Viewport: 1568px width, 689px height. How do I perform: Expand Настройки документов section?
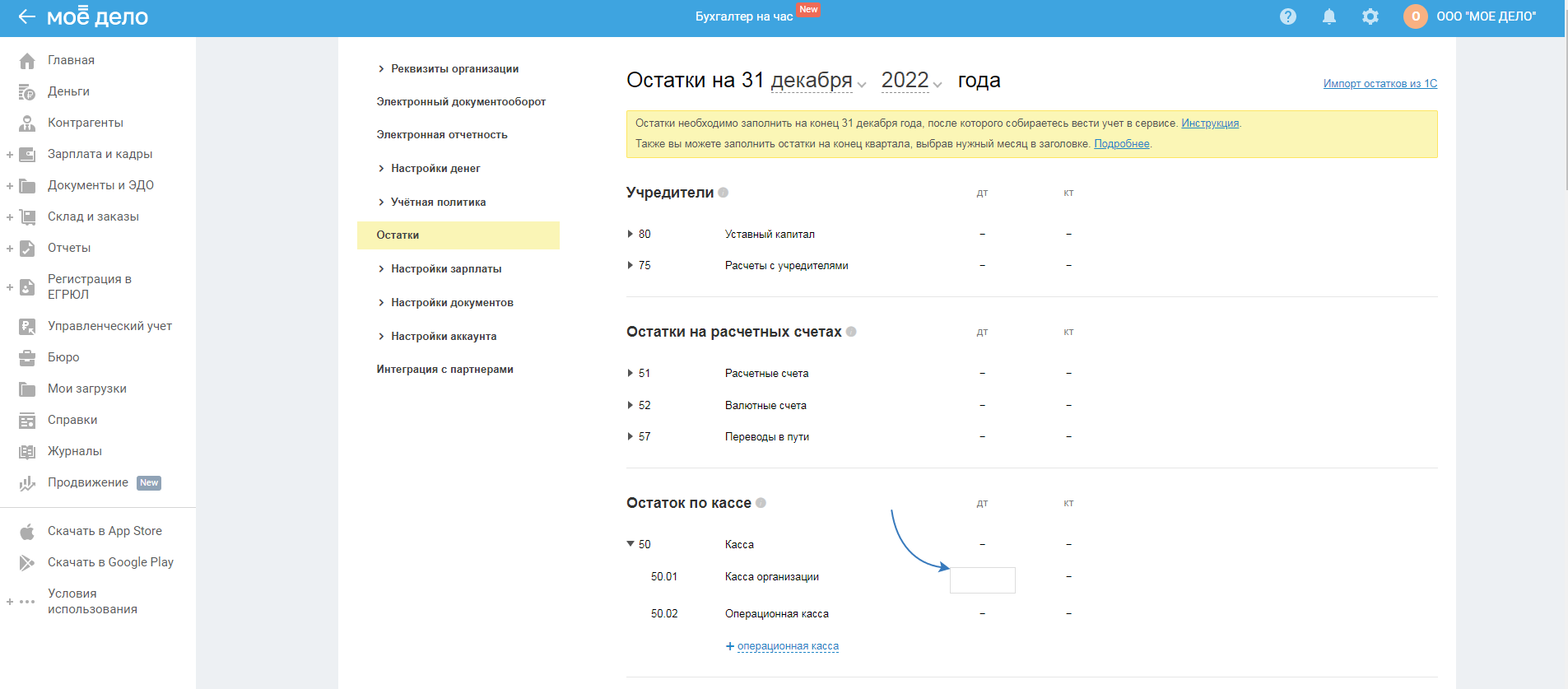pos(445,303)
